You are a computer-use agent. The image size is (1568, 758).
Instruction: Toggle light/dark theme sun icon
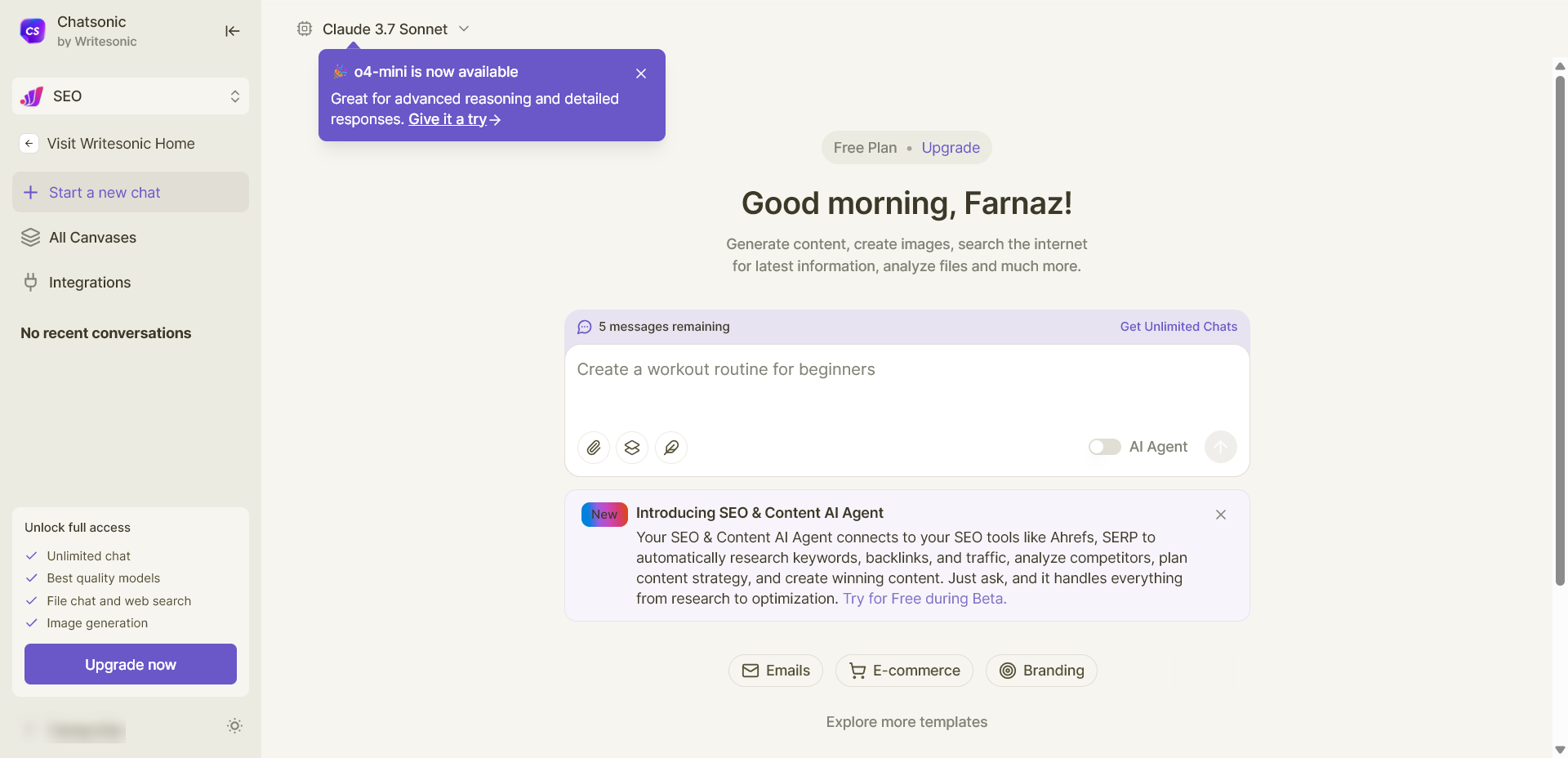pos(234,726)
